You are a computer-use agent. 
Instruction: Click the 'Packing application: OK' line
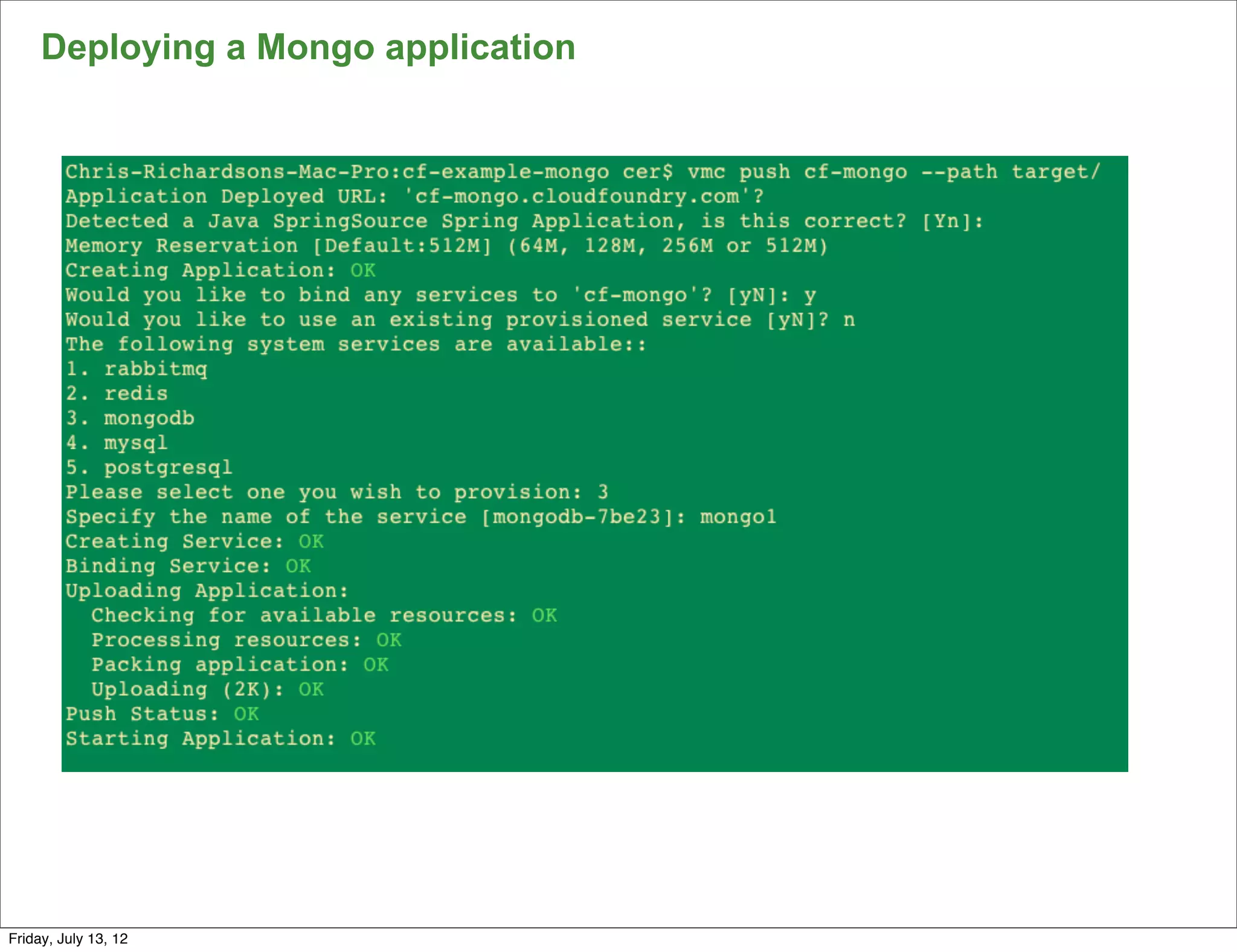pyautogui.click(x=240, y=665)
